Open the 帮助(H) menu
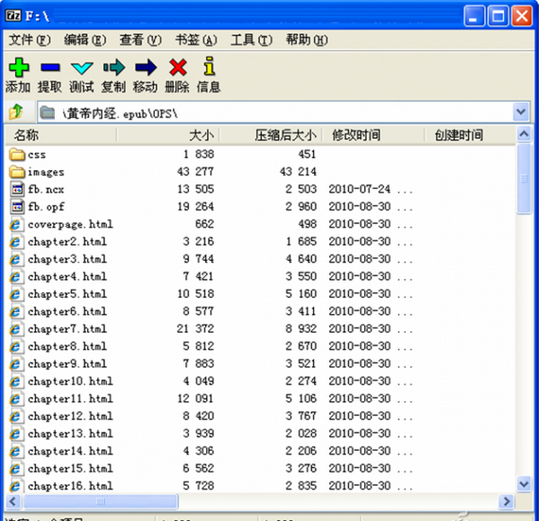Screen dimensions: 539x521 click(307, 40)
